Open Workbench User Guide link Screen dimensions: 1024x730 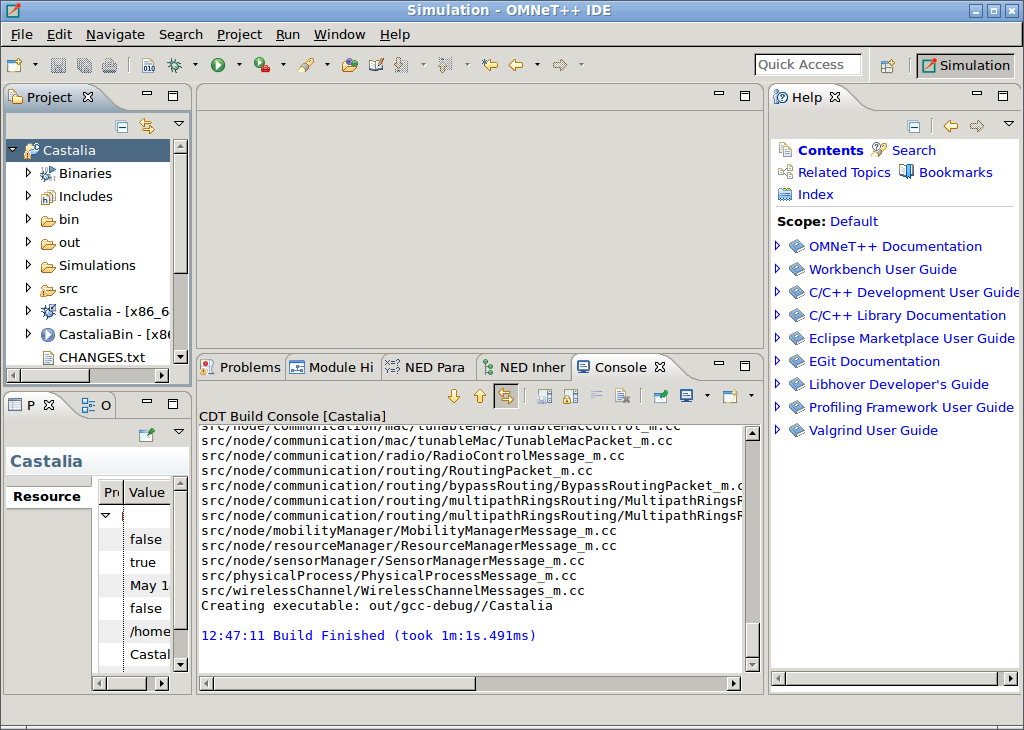882,269
